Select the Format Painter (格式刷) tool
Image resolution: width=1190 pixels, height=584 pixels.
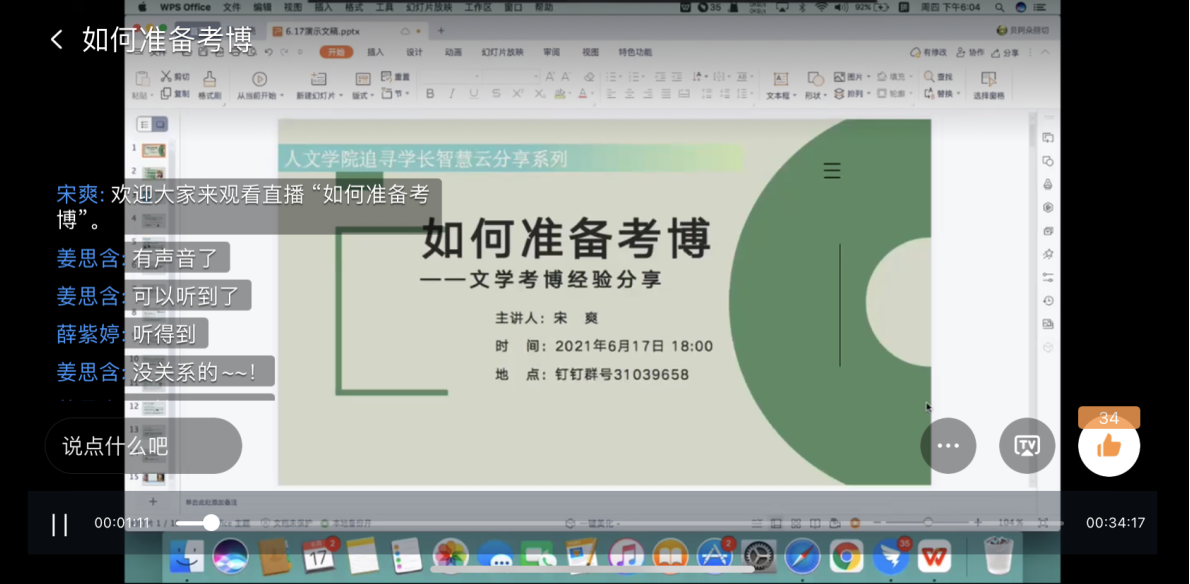209,85
